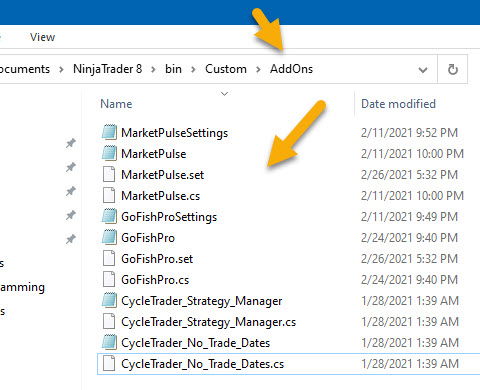Click notepad icon of CycleTrader_Strategy_Manager
Viewport: 480px width, 390px height.
tap(109, 300)
